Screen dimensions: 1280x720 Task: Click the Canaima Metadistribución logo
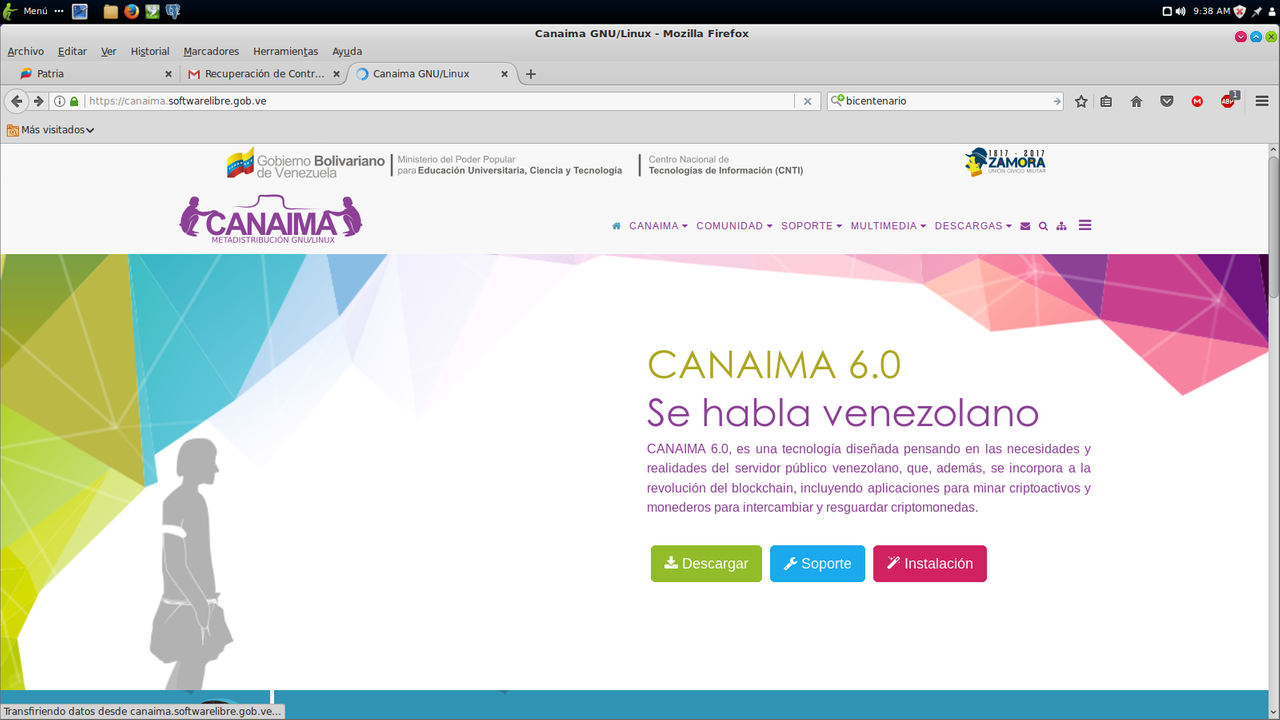pyautogui.click(x=271, y=219)
